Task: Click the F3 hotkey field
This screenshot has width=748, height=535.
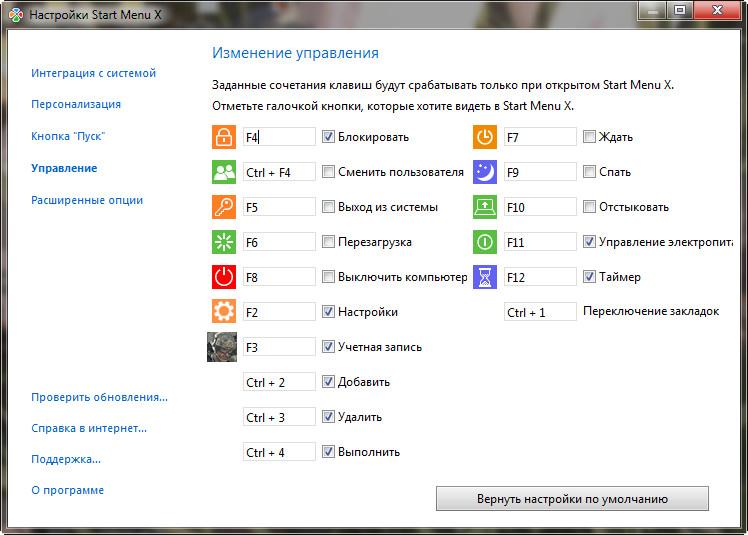Action: [x=279, y=347]
